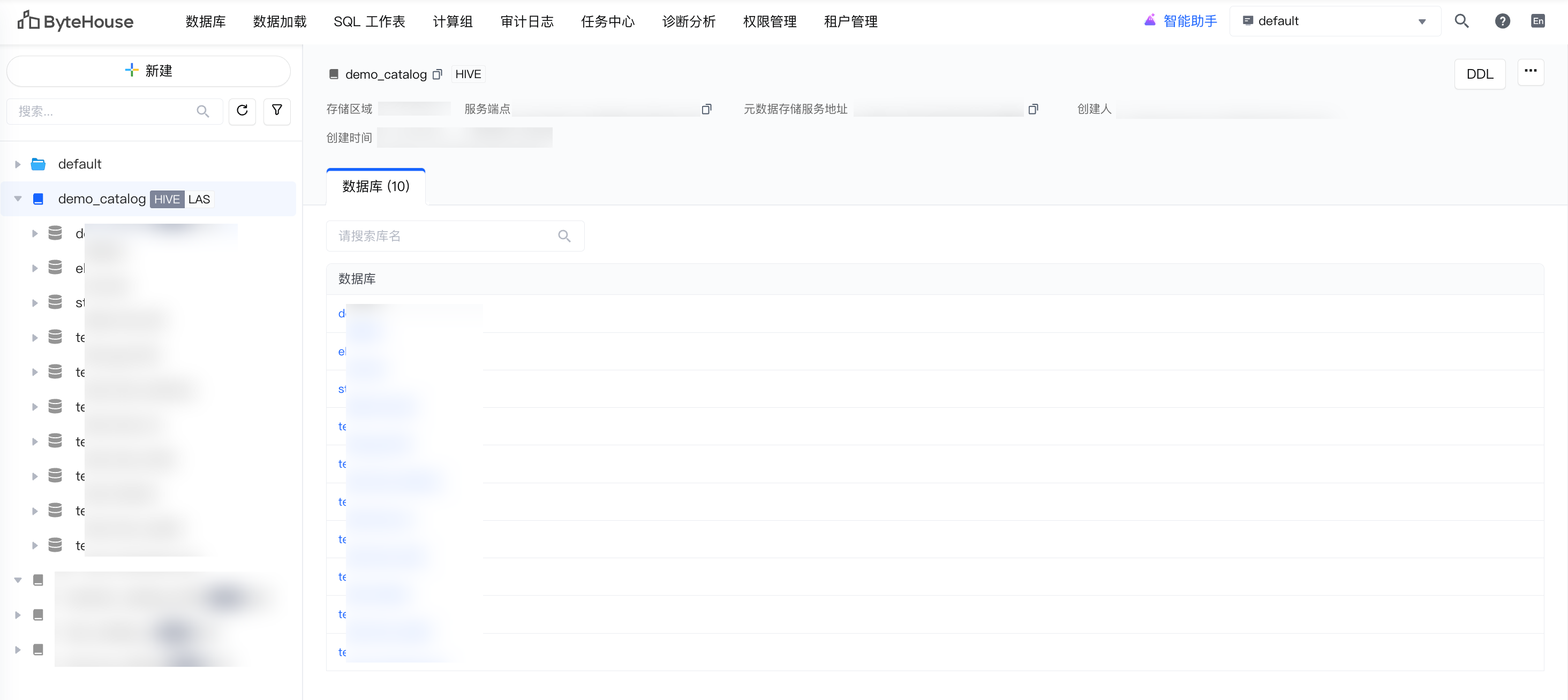The image size is (1568, 700).
Task: Collapse the demo_catalog tree node
Action: click(18, 199)
